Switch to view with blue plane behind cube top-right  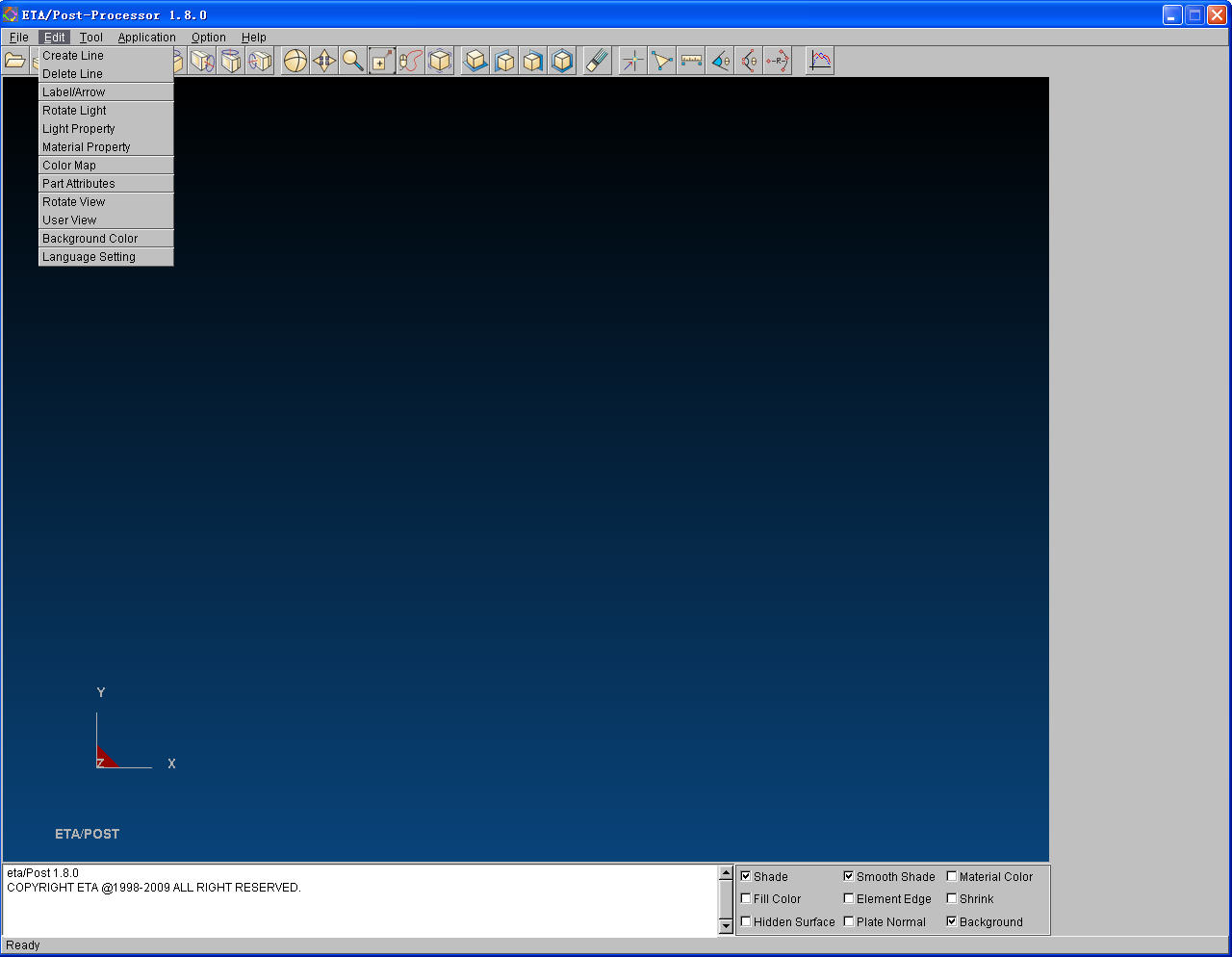tap(533, 61)
